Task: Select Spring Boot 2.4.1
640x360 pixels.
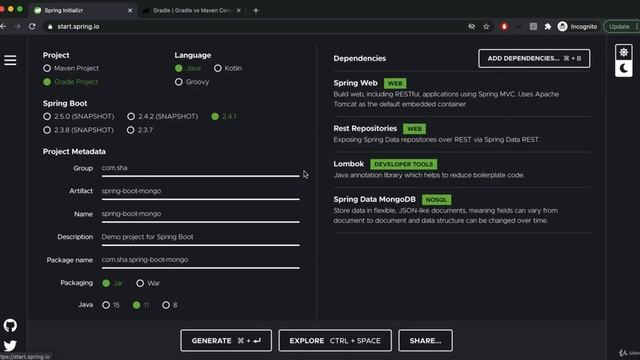Action: click(215, 116)
